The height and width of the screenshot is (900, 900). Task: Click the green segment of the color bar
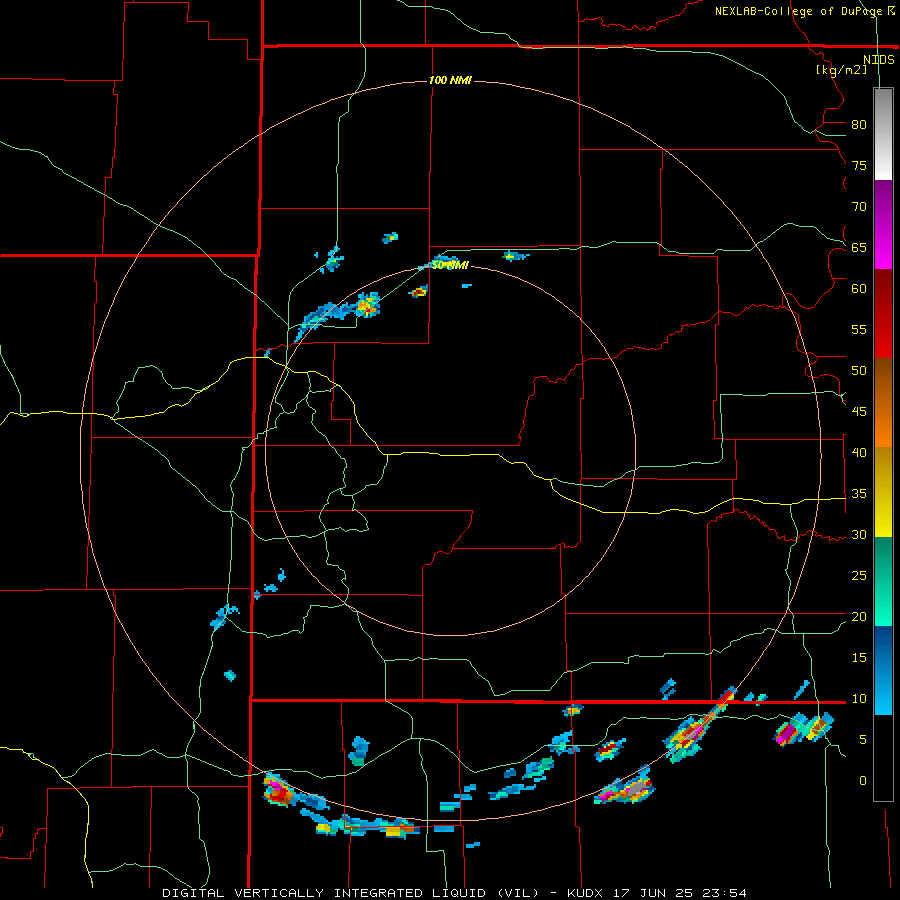[883, 581]
